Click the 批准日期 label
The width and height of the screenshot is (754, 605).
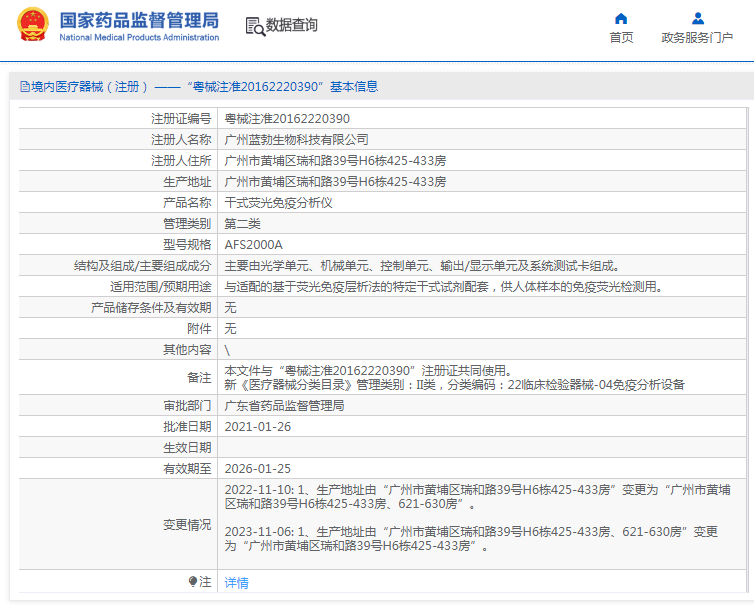coord(187,427)
